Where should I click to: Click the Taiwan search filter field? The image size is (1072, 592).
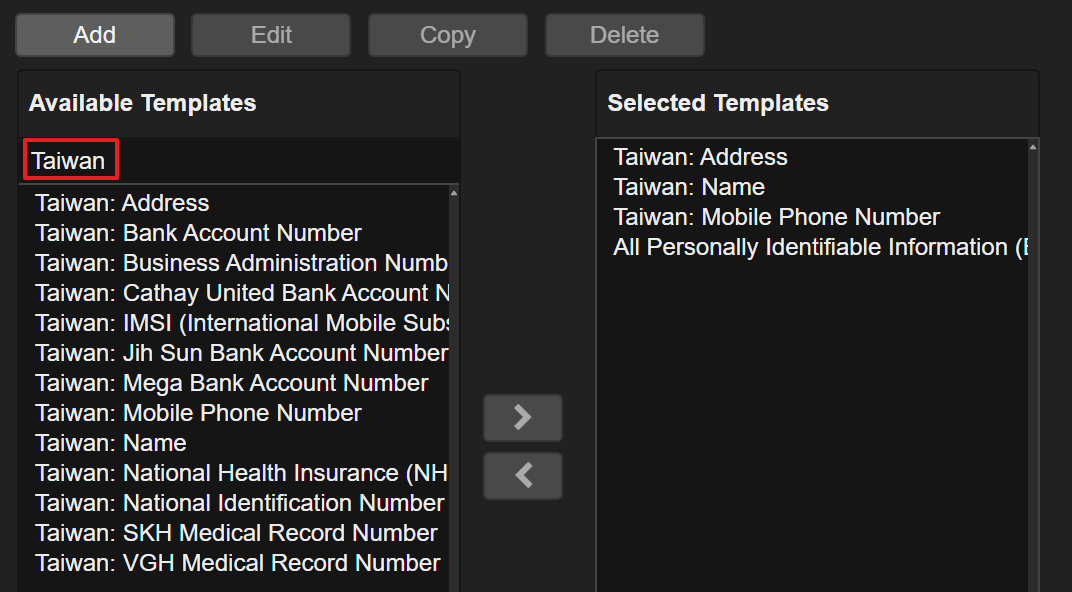[238, 161]
